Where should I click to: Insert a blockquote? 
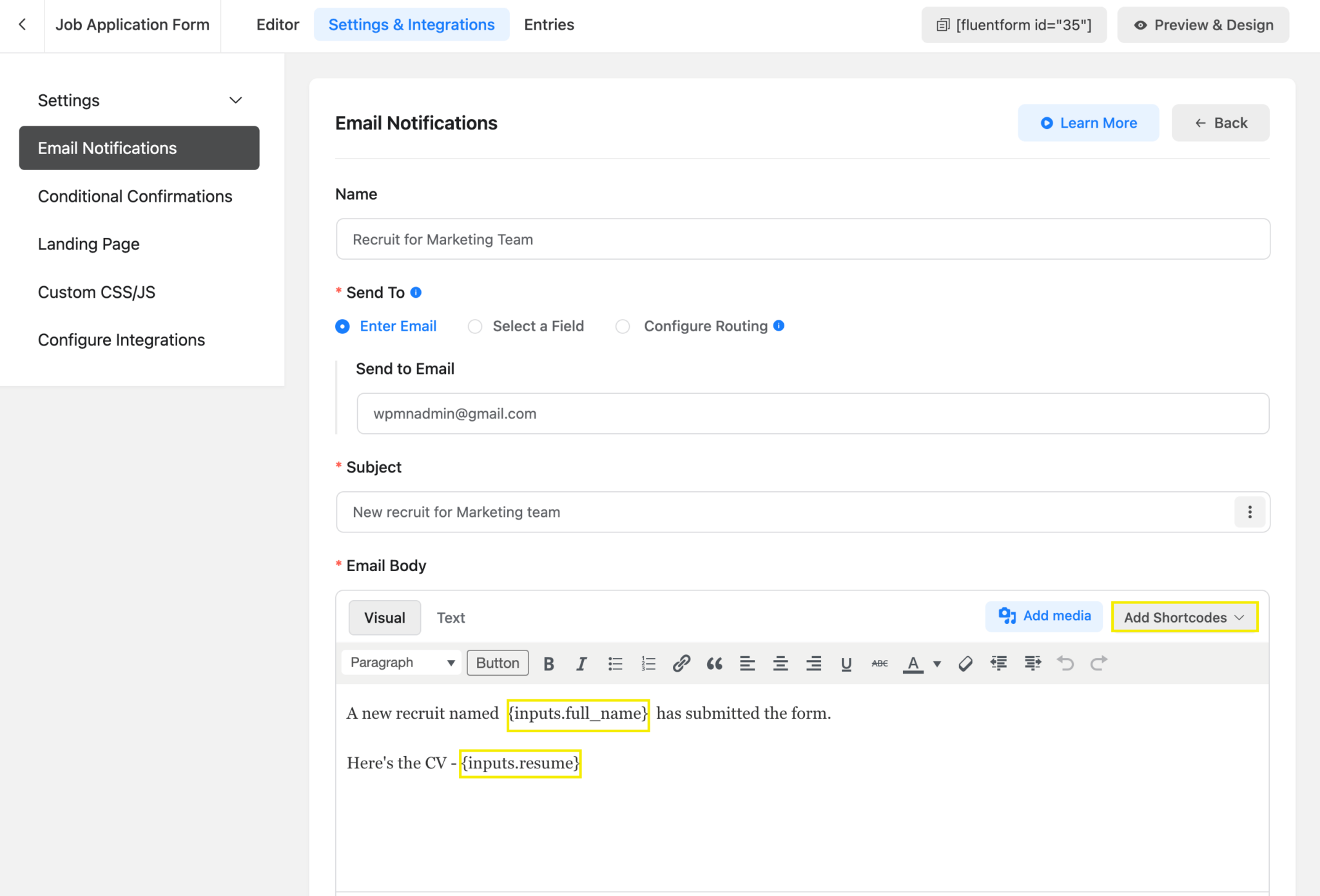tap(714, 663)
